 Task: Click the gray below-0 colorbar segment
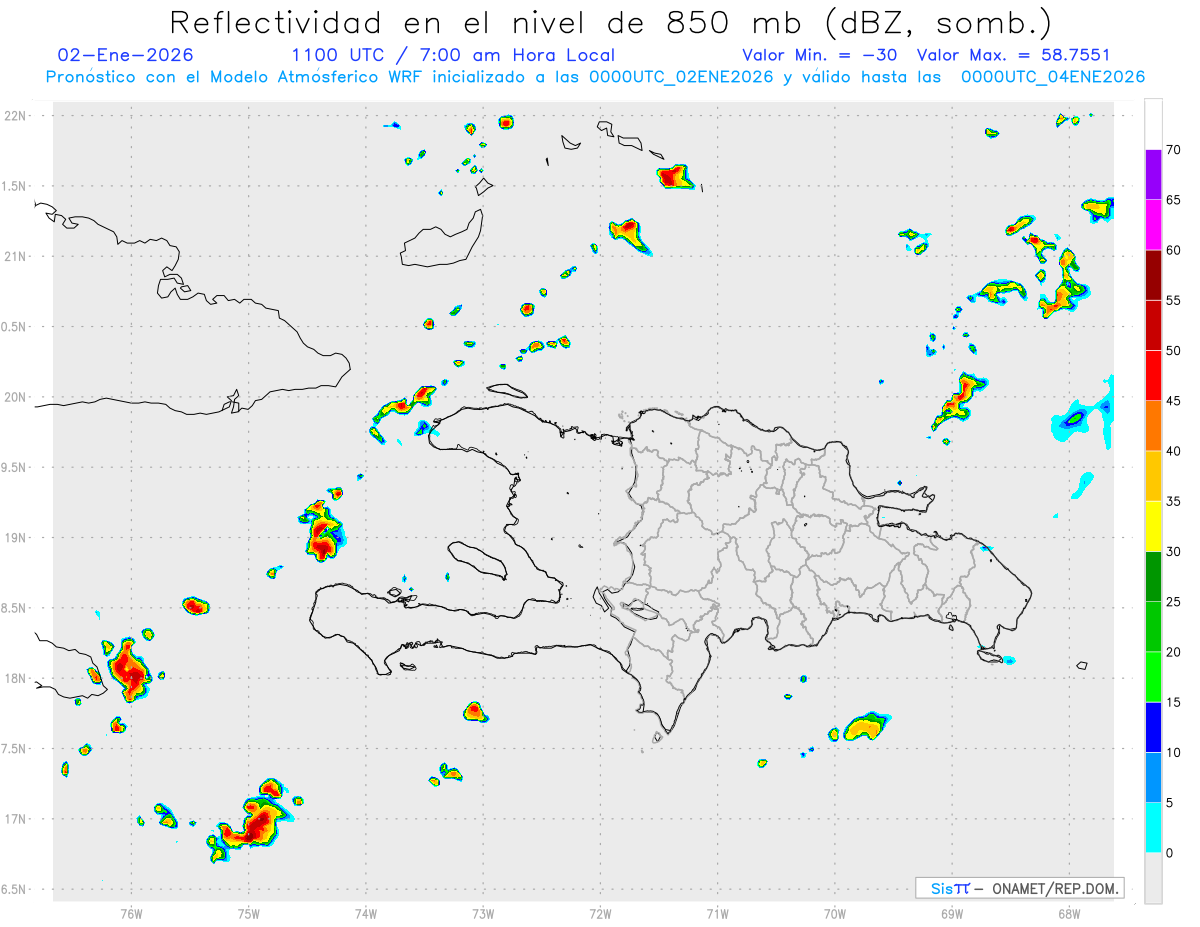1154,878
